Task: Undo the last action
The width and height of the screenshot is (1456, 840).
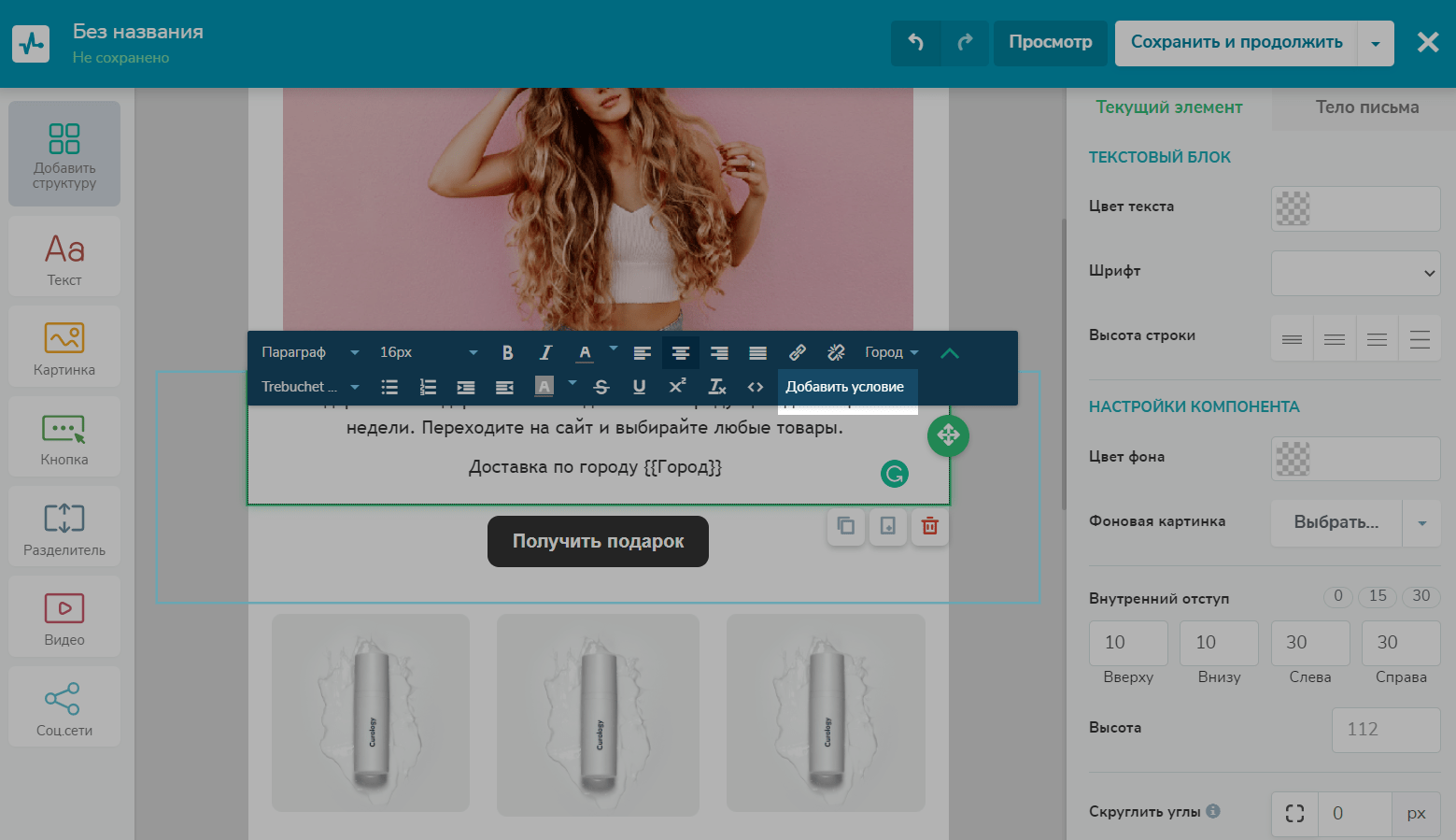Action: [x=915, y=42]
